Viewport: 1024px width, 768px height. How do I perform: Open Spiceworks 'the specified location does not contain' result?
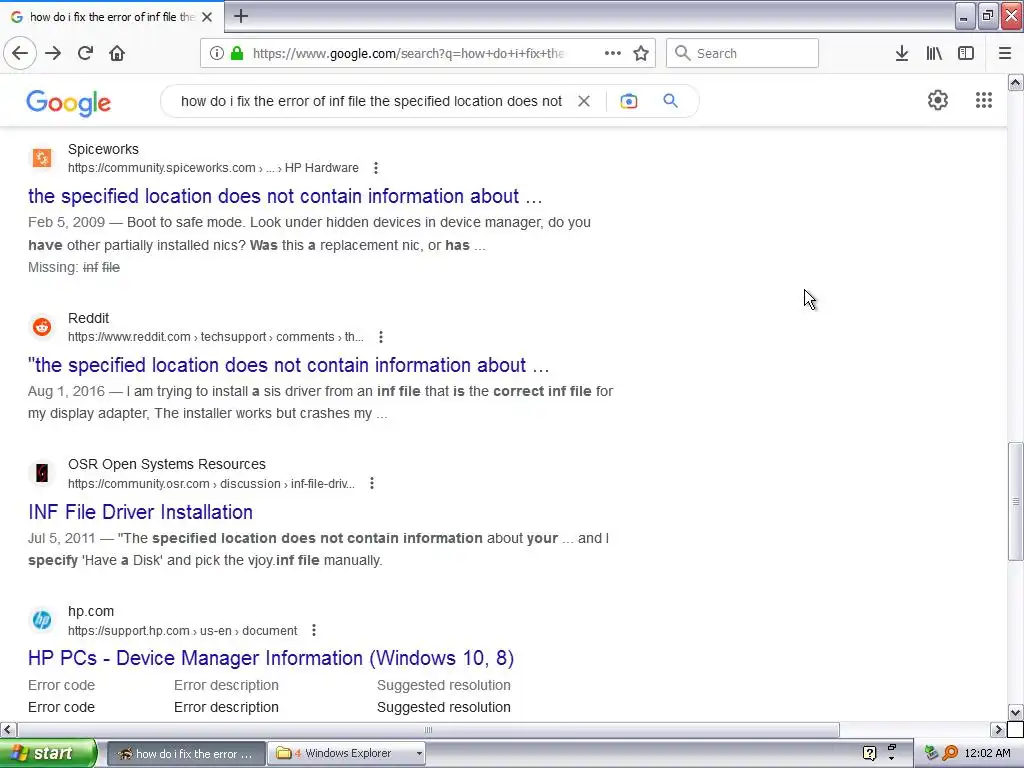tap(285, 196)
